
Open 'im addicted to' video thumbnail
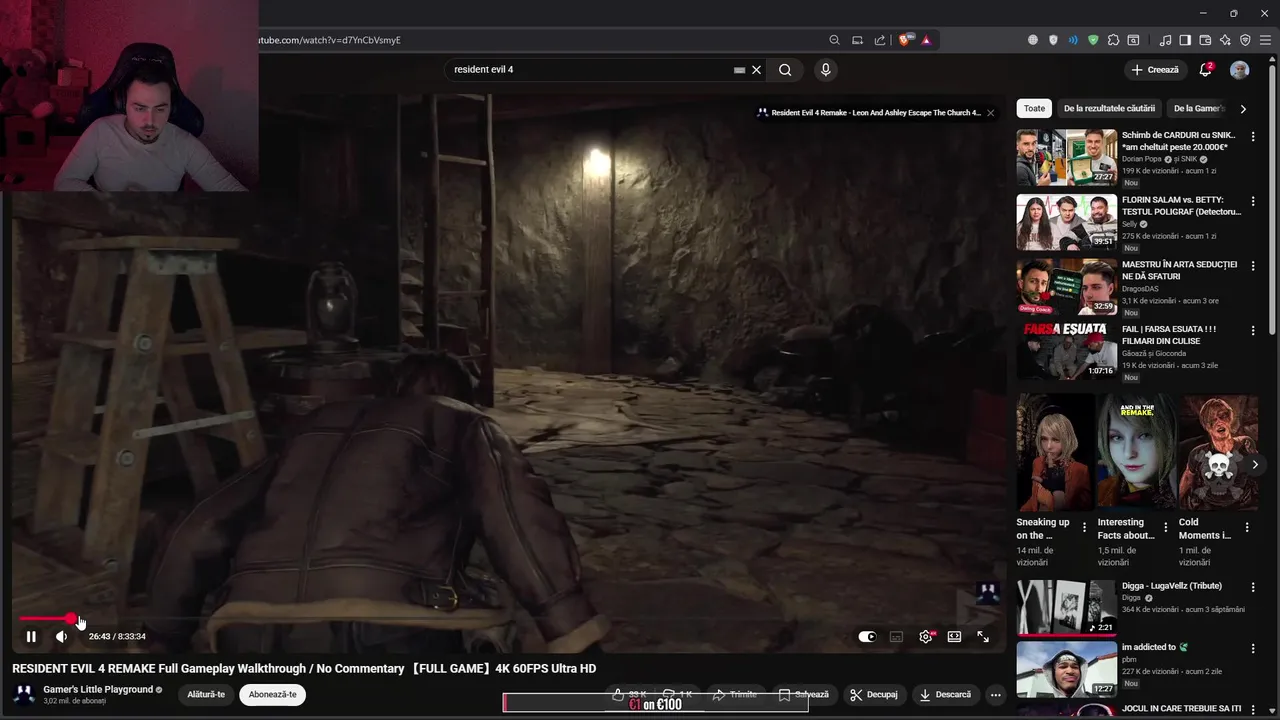coord(1067,669)
